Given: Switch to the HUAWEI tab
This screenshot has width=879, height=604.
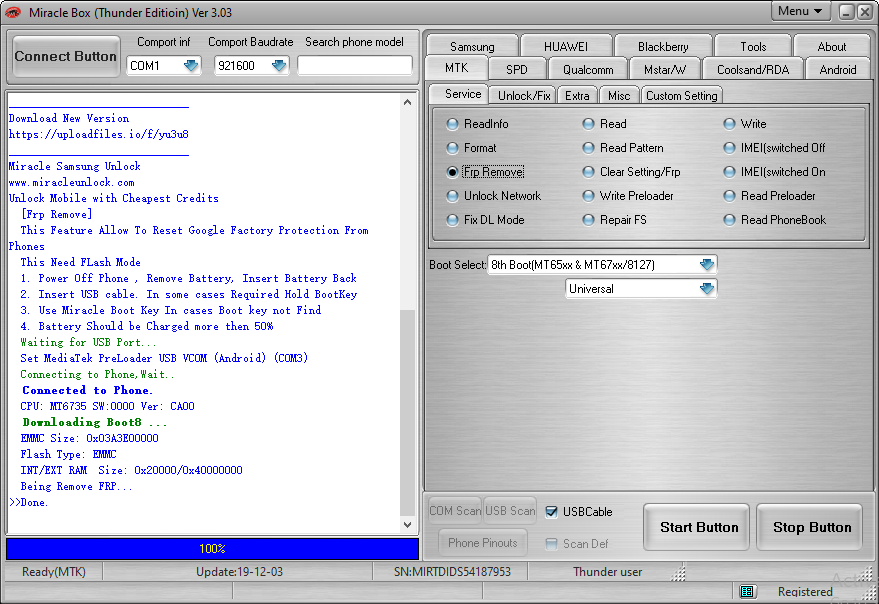Looking at the screenshot, I should pos(566,47).
